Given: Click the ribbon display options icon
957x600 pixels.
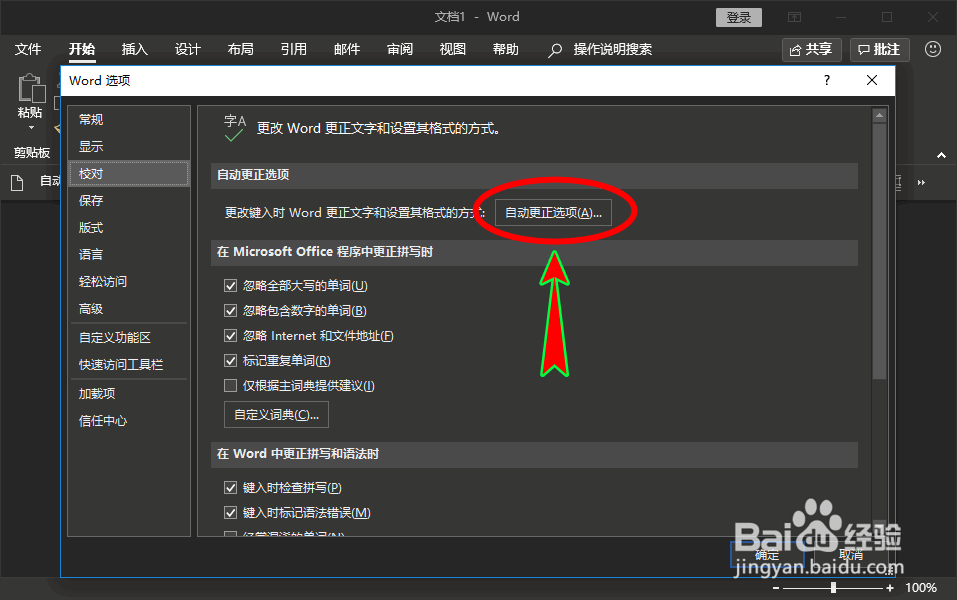Looking at the screenshot, I should 794,17.
